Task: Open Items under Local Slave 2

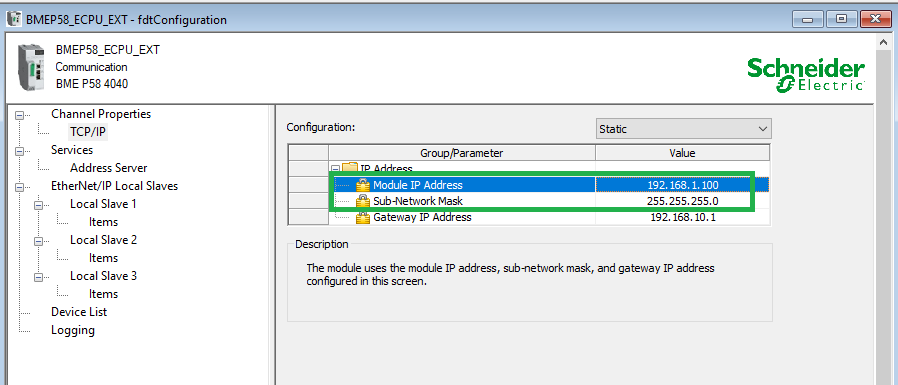Action: 103,258
